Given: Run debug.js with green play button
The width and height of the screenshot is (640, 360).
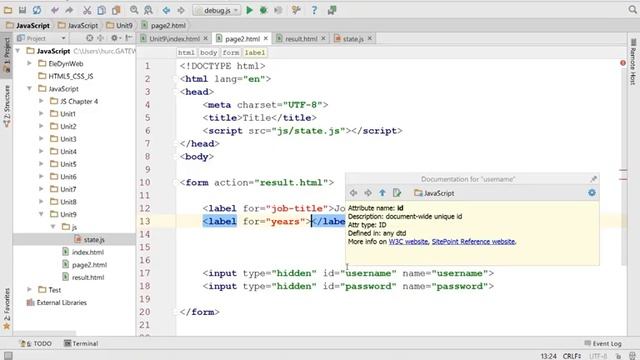Looking at the screenshot, I should [x=249, y=10].
